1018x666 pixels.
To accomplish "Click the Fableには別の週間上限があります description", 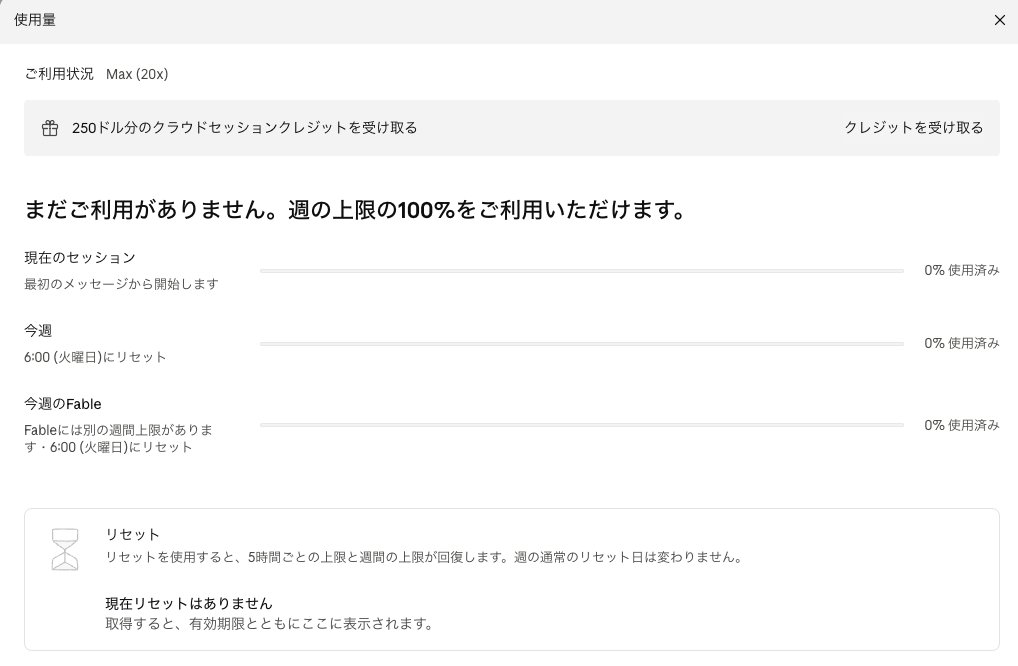I will click(x=119, y=438).
